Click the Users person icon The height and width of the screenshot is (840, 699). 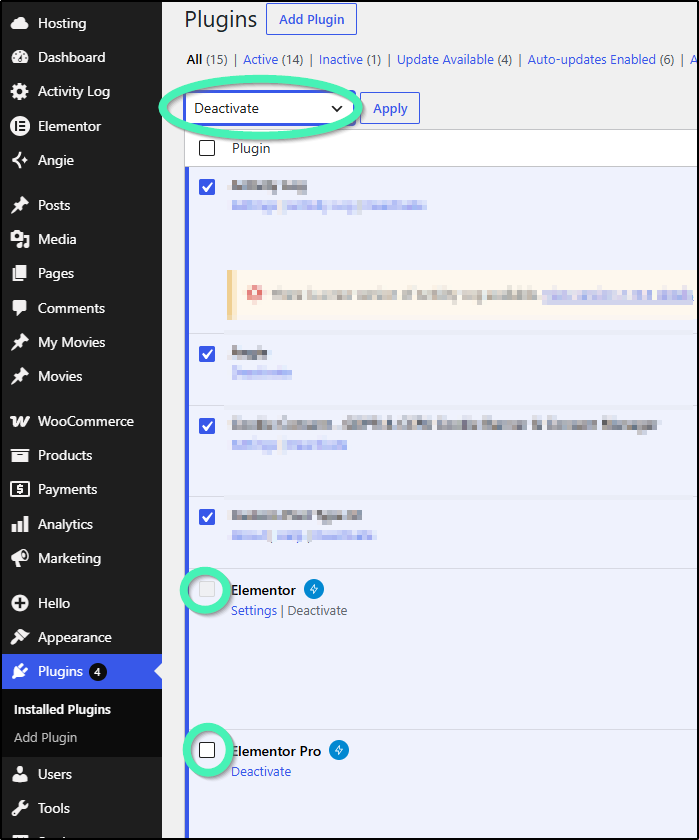20,774
